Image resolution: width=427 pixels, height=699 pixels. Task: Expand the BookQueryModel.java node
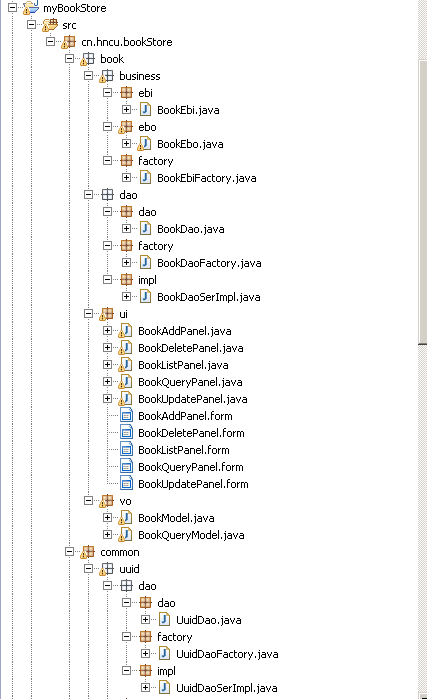tap(107, 534)
